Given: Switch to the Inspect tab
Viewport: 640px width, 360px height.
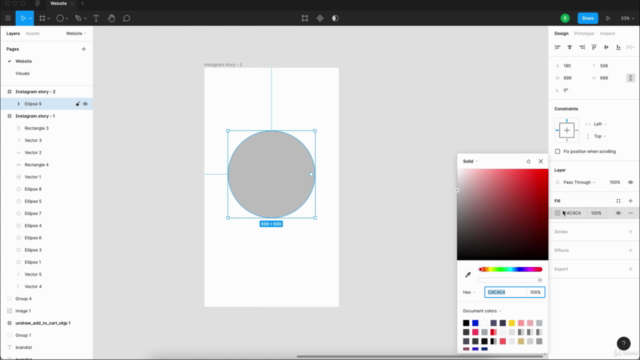Looking at the screenshot, I should 607,33.
